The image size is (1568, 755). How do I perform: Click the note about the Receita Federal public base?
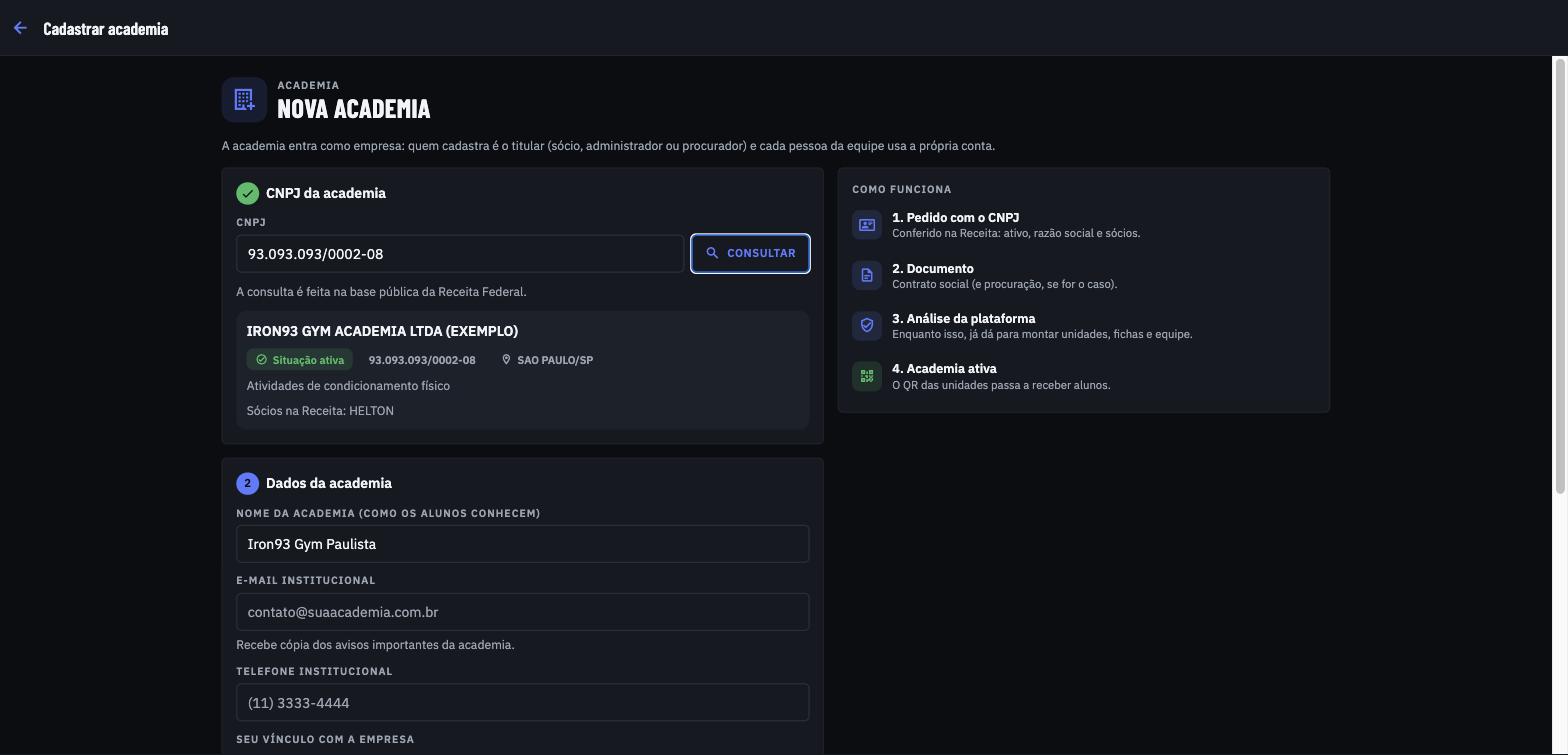pos(381,292)
